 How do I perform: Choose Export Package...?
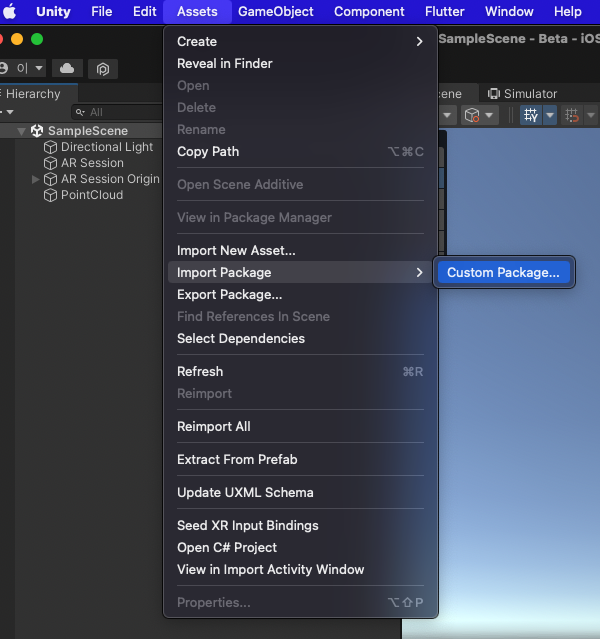coord(300,294)
